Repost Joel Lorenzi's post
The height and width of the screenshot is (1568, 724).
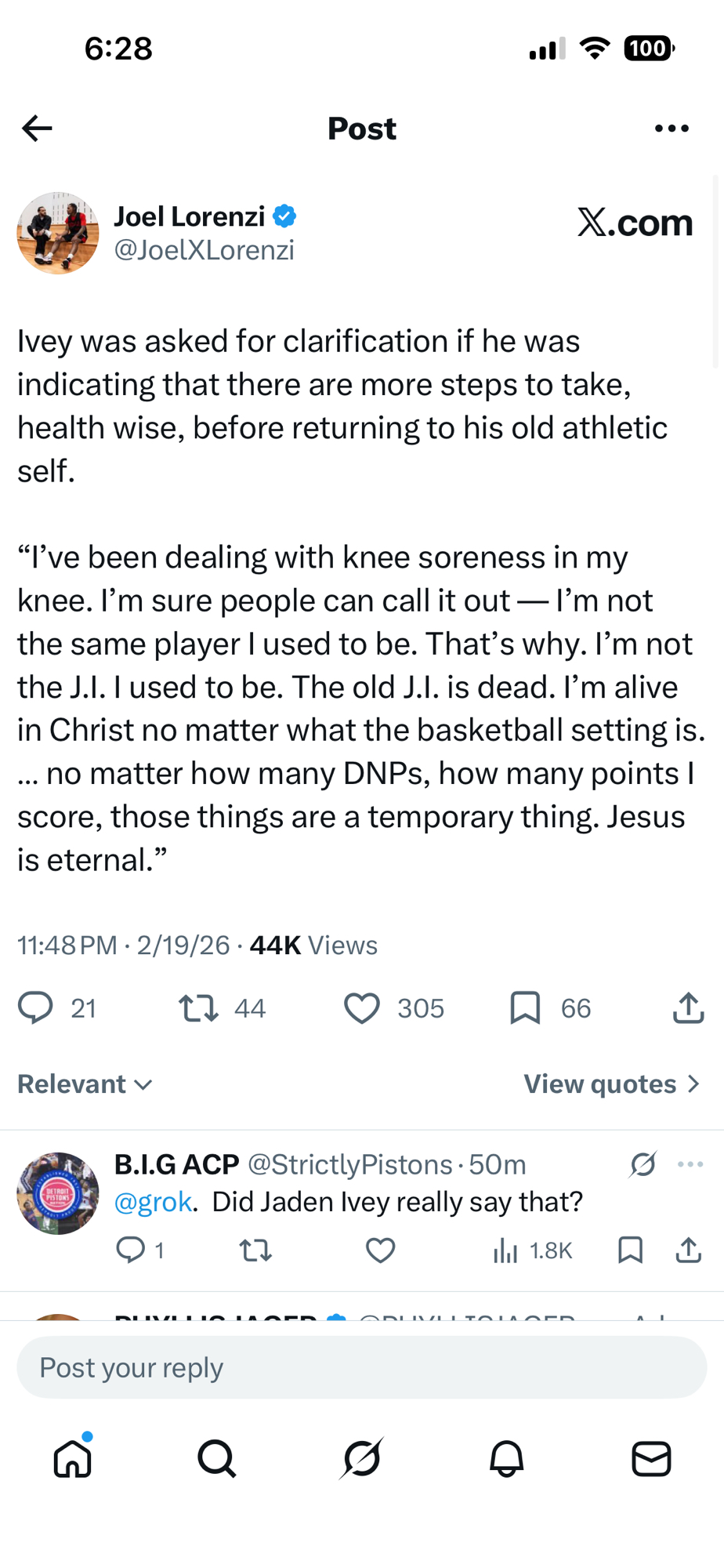click(x=198, y=1007)
